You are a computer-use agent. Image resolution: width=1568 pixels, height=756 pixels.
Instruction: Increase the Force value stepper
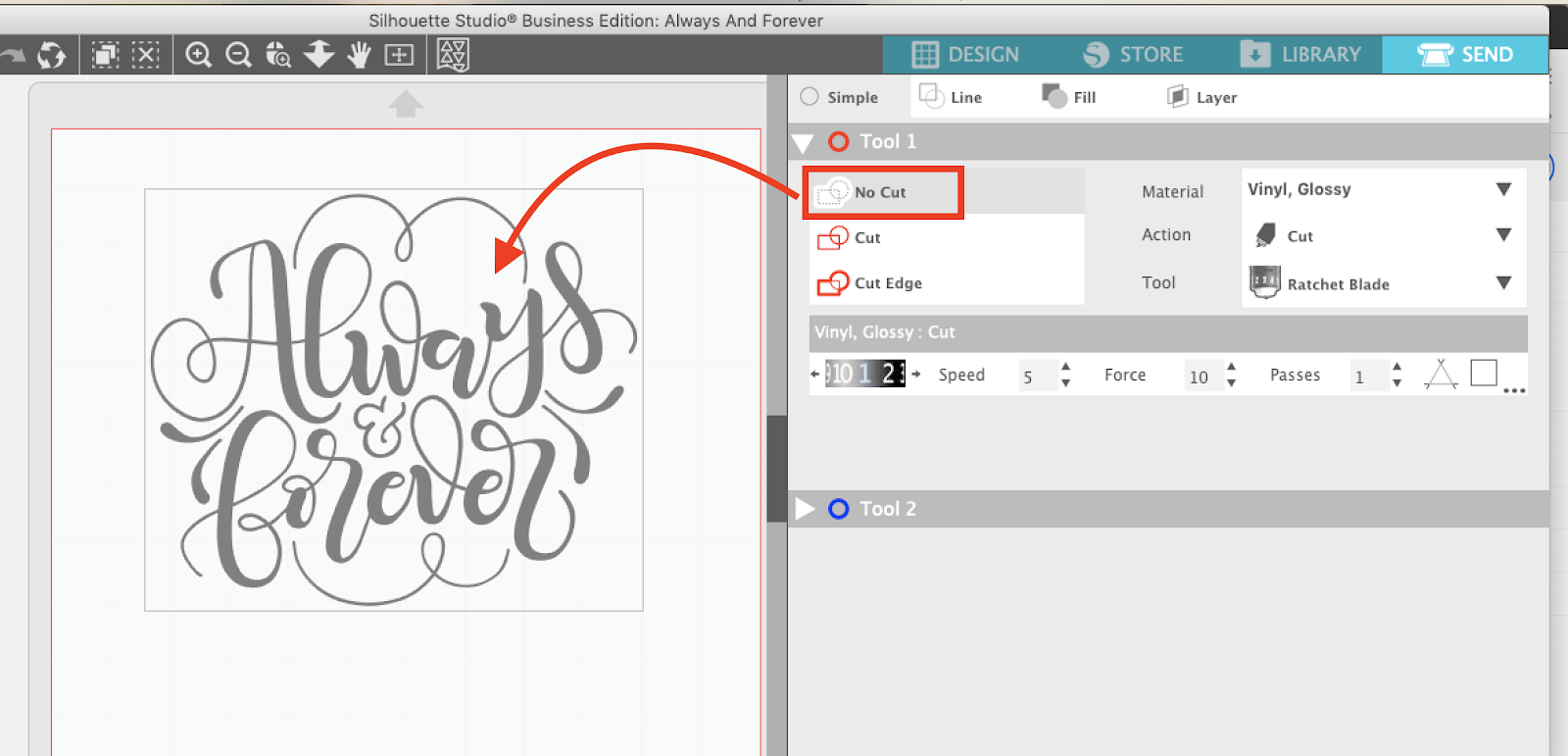[x=1232, y=368]
